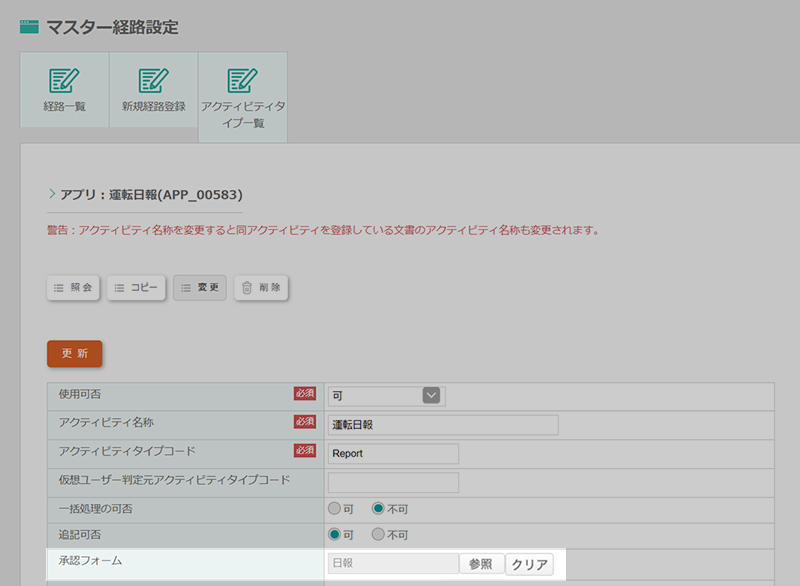Click the red 警告 message text

coord(323,230)
